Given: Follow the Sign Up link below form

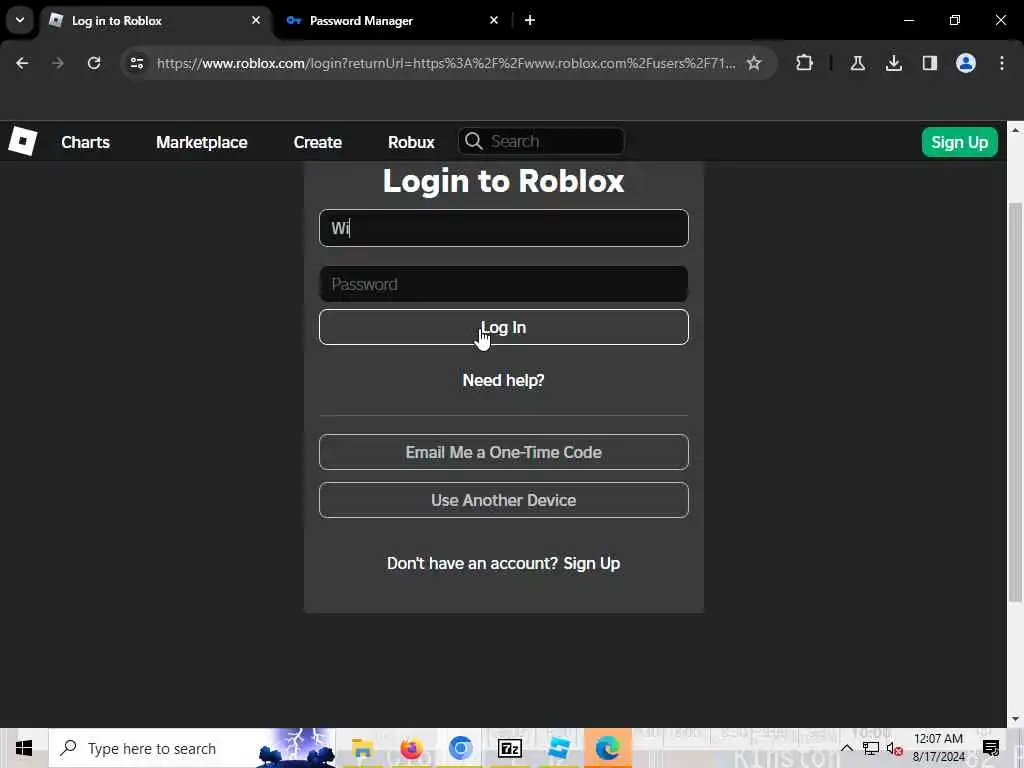Looking at the screenshot, I should point(592,564).
